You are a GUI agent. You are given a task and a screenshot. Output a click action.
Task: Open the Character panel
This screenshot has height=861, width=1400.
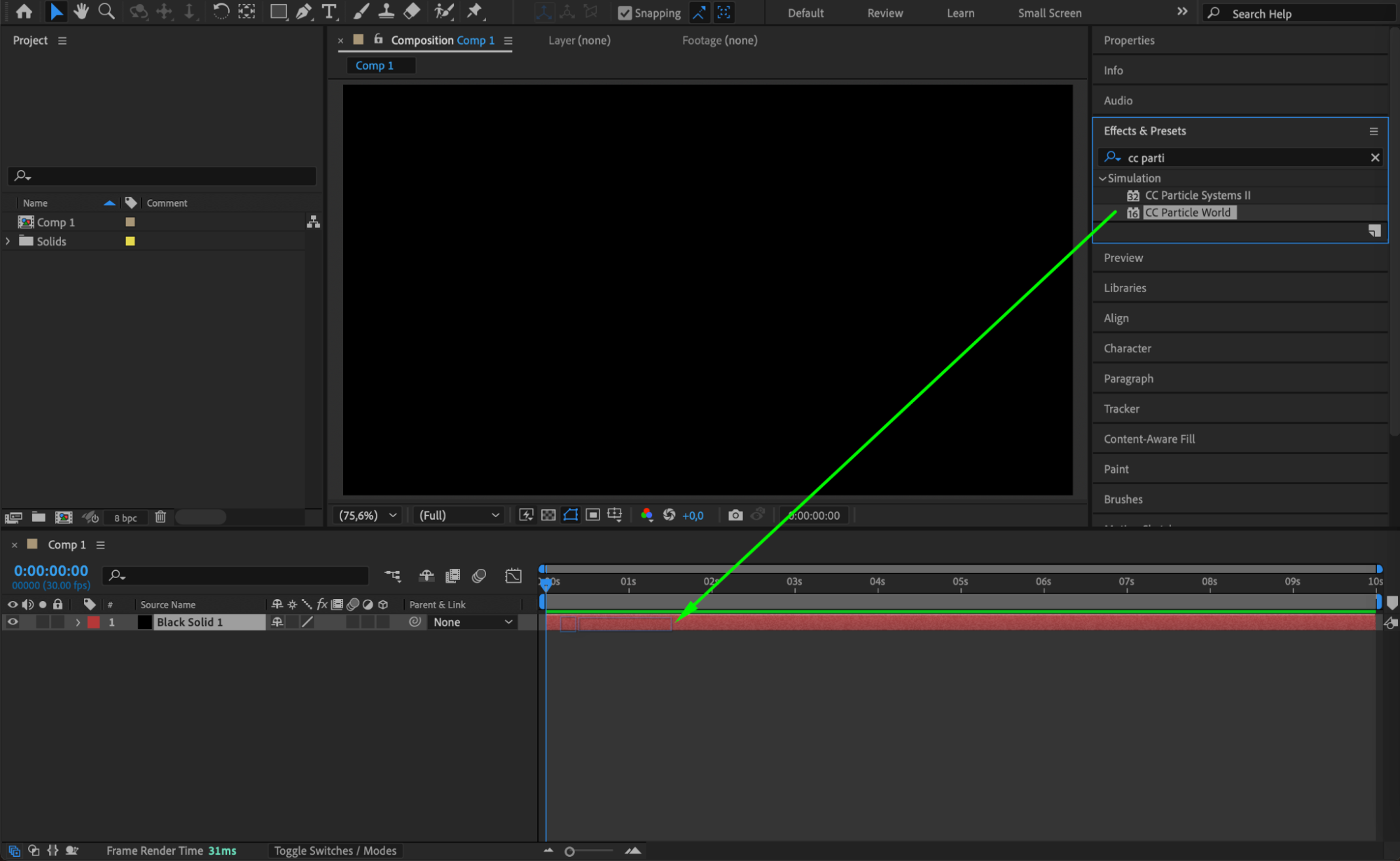[x=1127, y=348]
